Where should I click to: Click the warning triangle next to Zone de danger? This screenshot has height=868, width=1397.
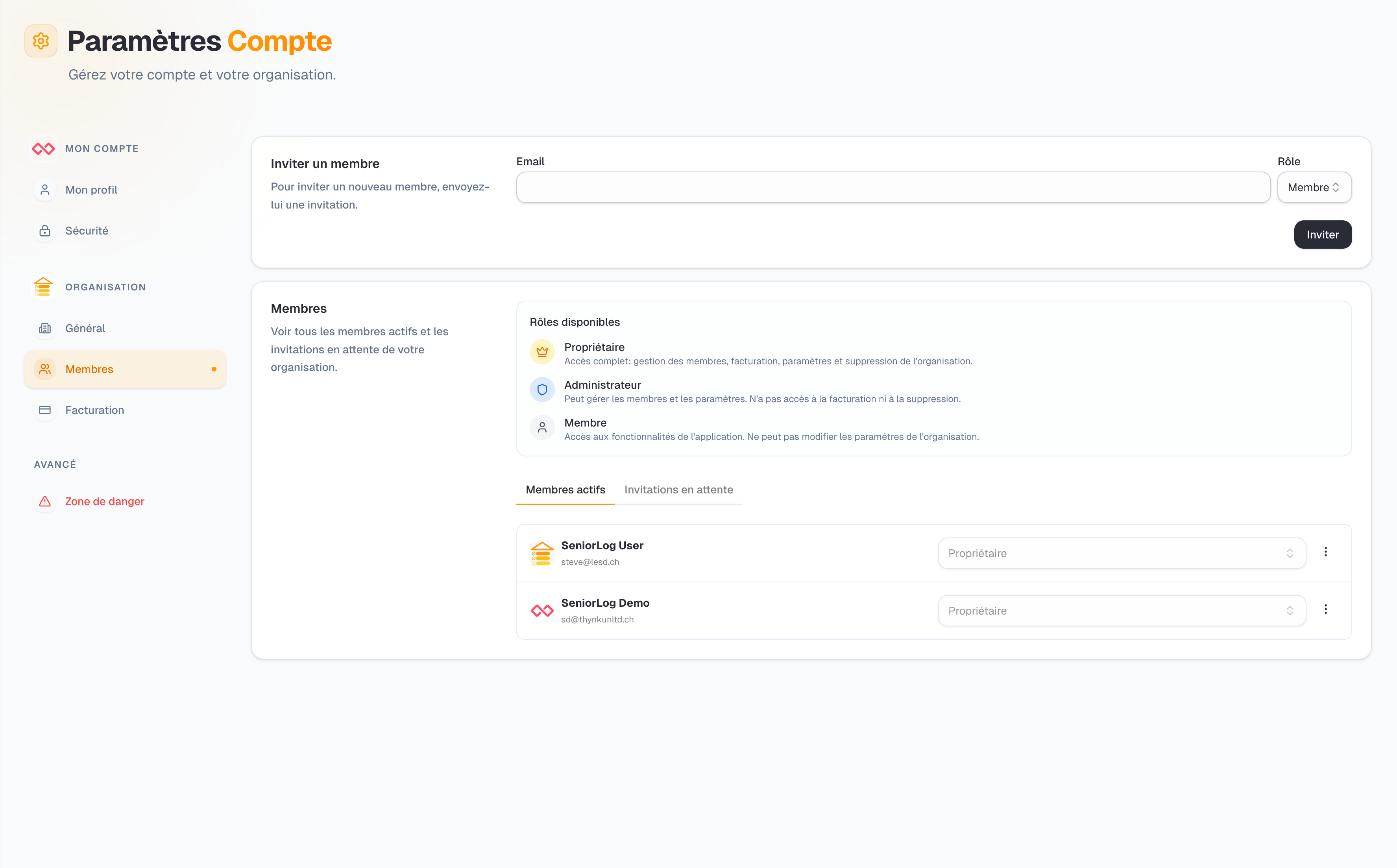(45, 501)
